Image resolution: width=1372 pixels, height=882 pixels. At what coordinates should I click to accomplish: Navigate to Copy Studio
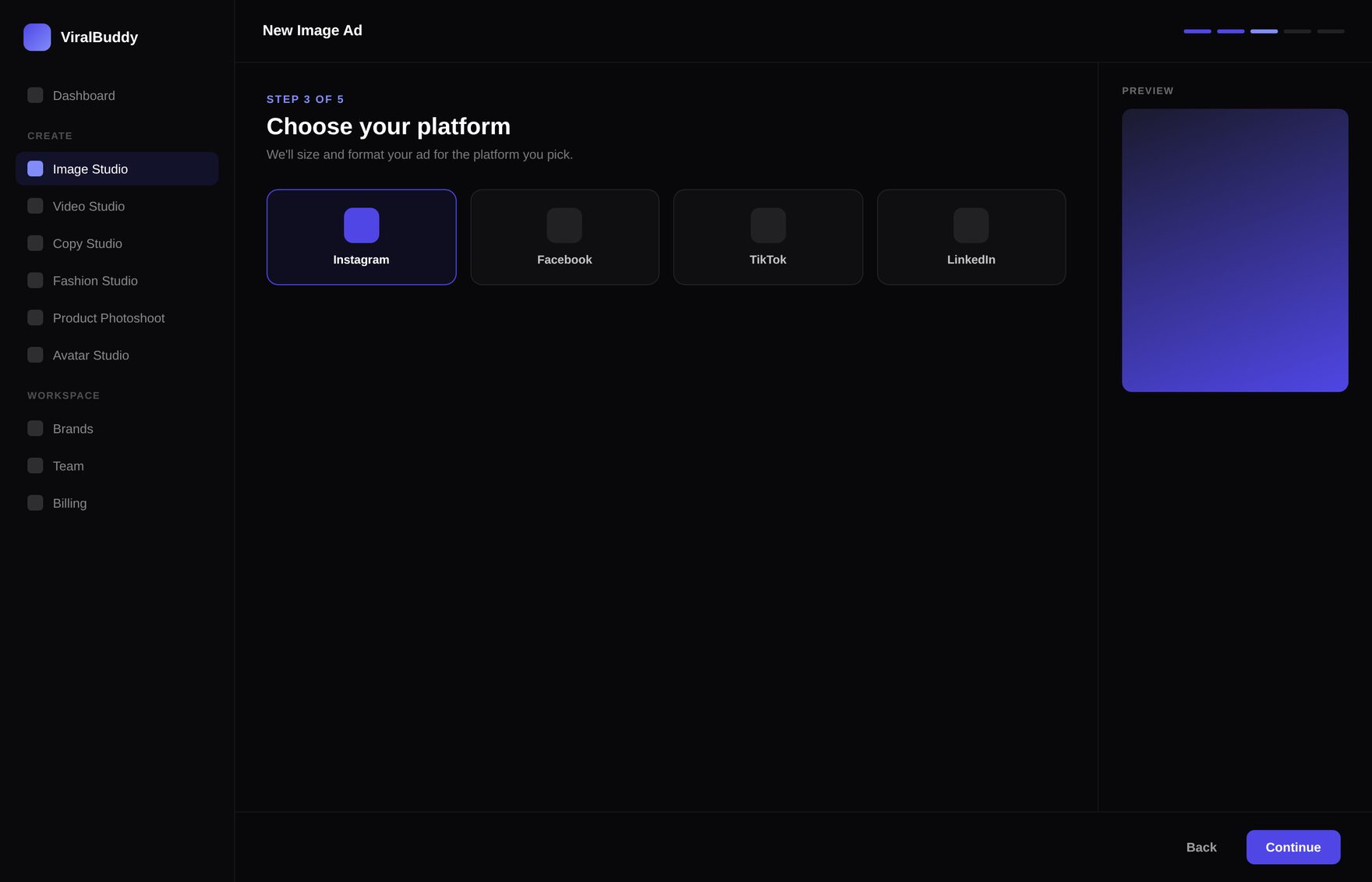(x=117, y=243)
